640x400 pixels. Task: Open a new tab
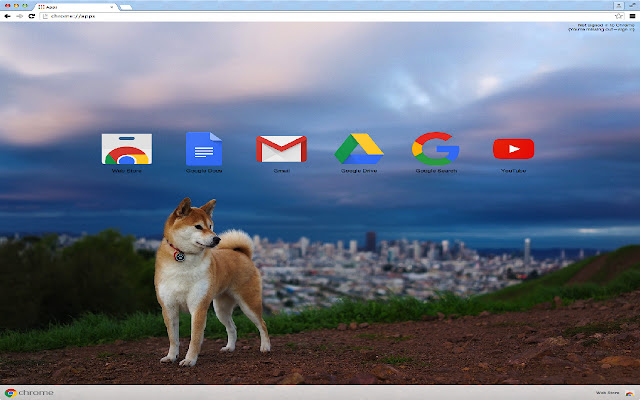[x=126, y=7]
